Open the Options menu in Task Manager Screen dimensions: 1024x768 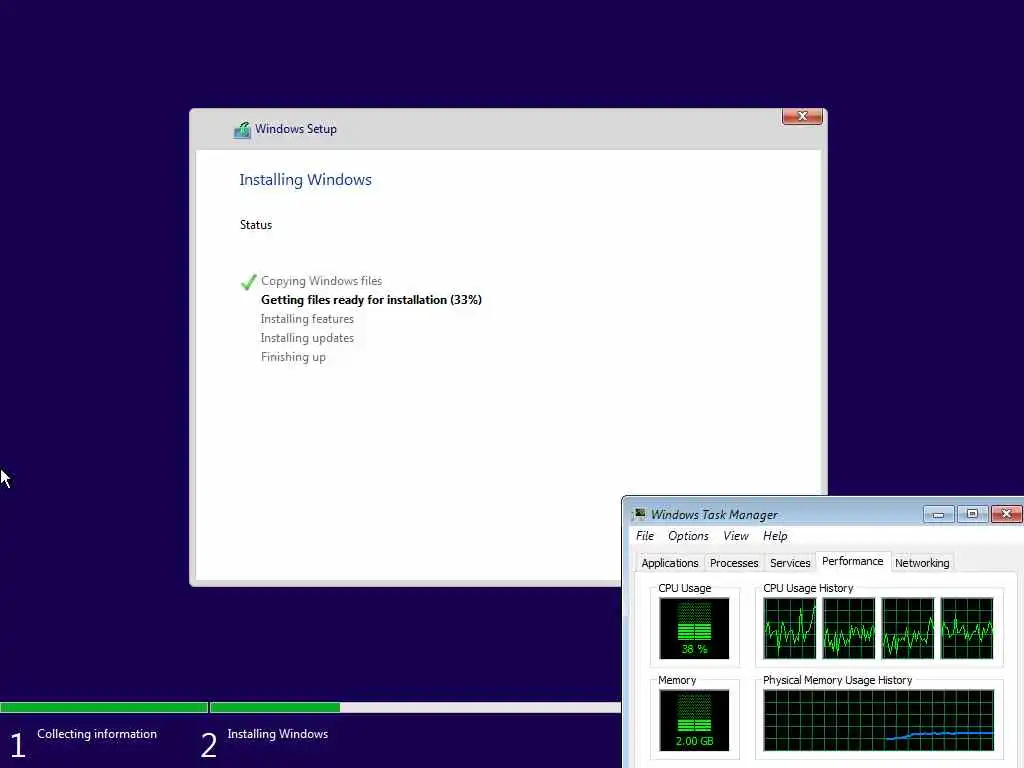click(x=688, y=536)
